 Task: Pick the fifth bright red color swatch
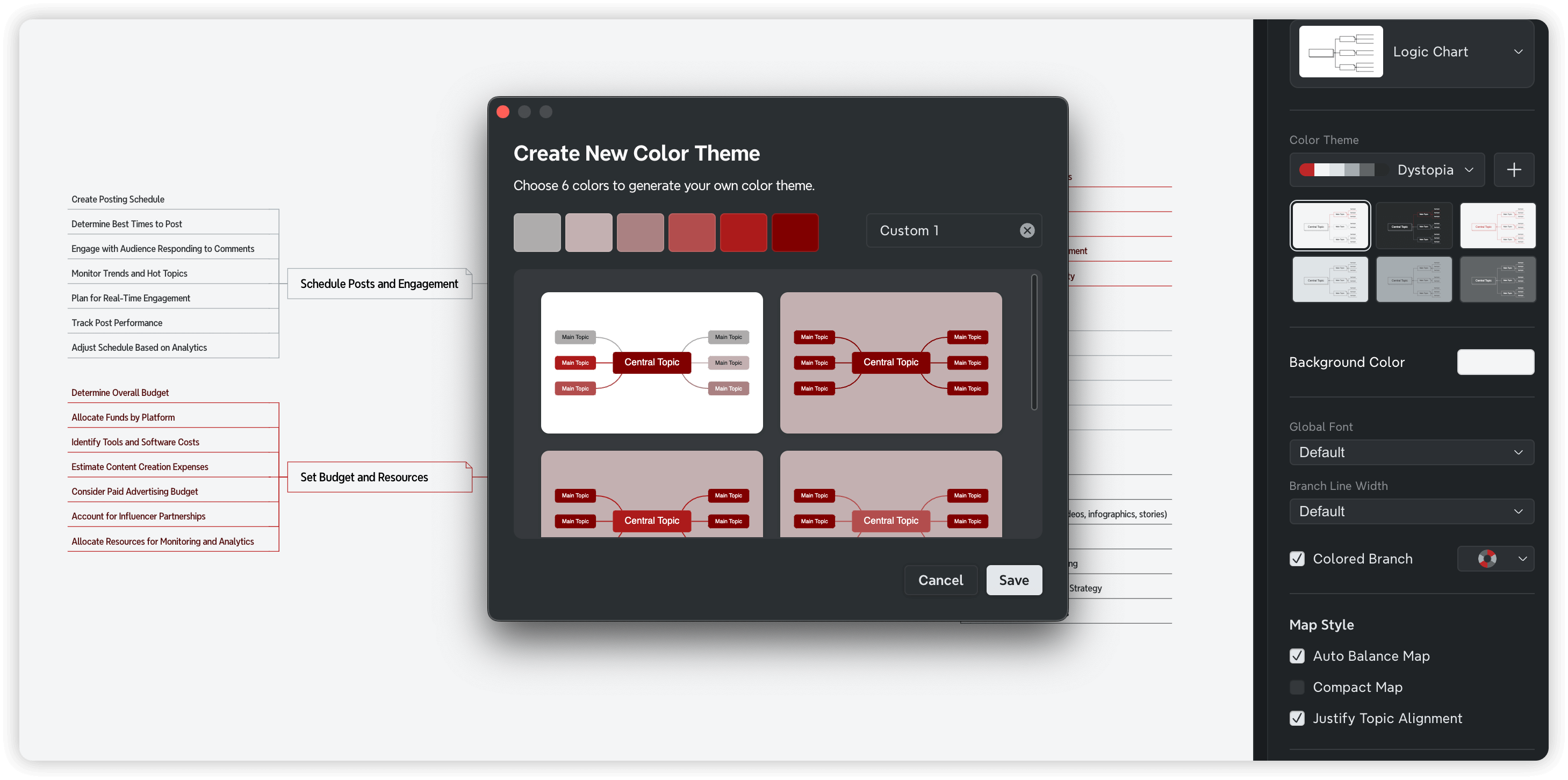coord(743,233)
